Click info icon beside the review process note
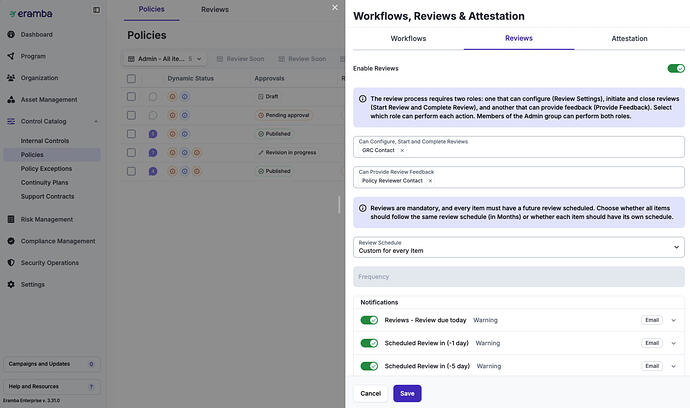 [x=363, y=99]
